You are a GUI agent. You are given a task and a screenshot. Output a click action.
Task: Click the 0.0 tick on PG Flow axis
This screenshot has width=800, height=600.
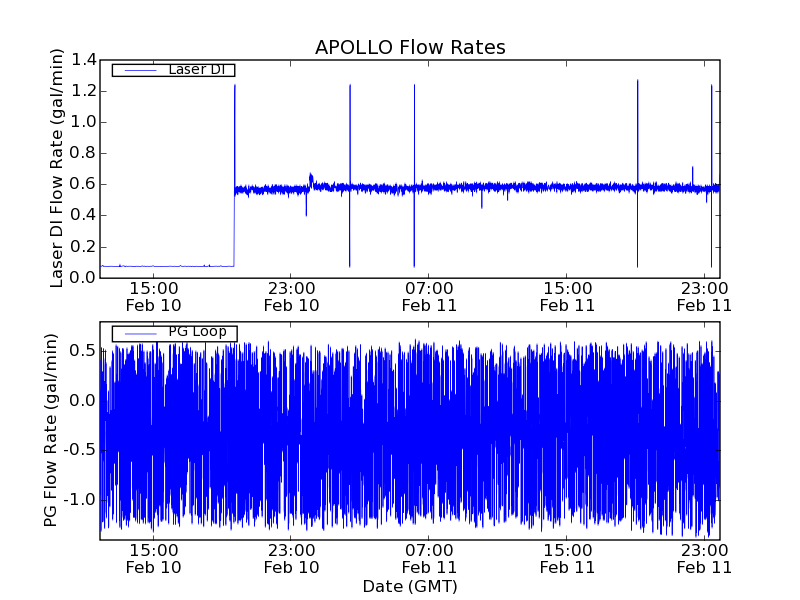tap(84, 401)
